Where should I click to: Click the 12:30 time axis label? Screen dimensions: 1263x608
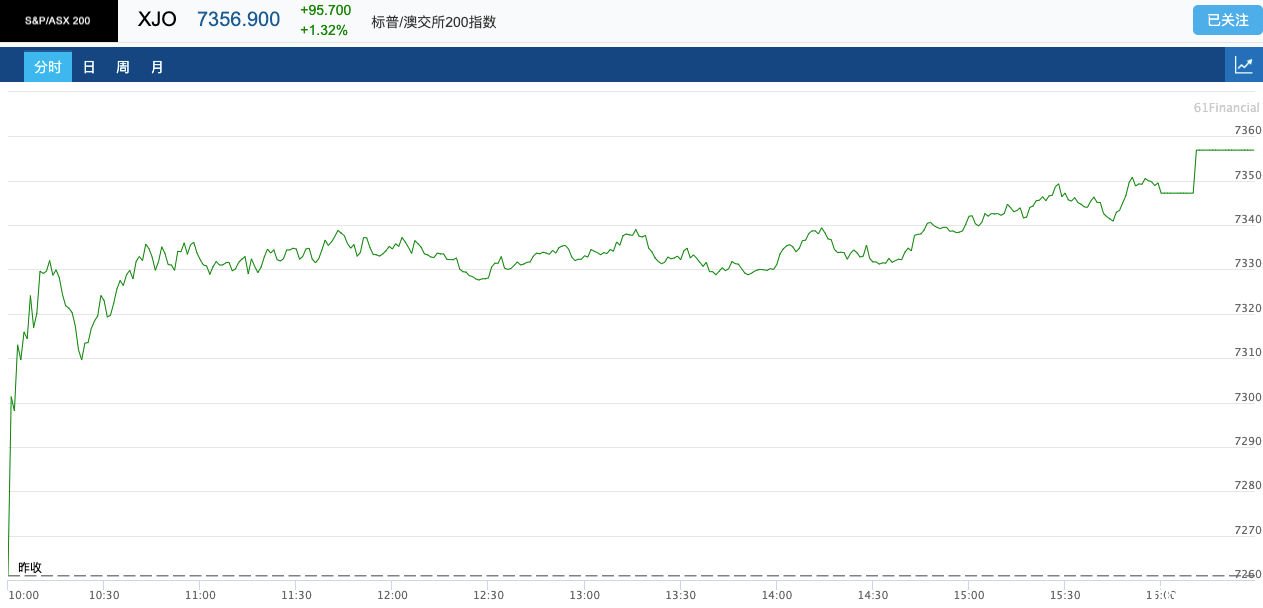point(488,595)
